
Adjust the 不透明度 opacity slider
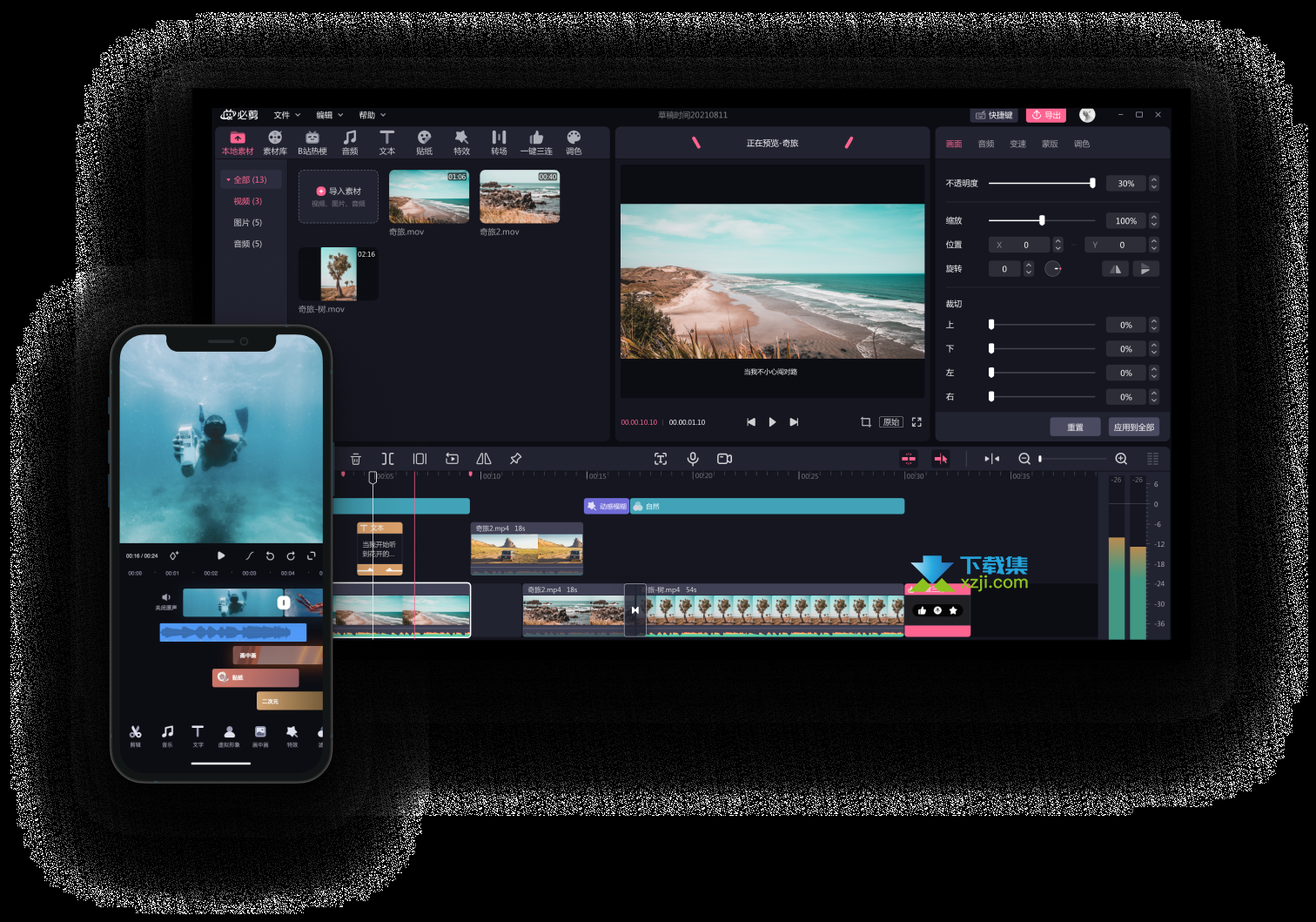pyautogui.click(x=1042, y=183)
